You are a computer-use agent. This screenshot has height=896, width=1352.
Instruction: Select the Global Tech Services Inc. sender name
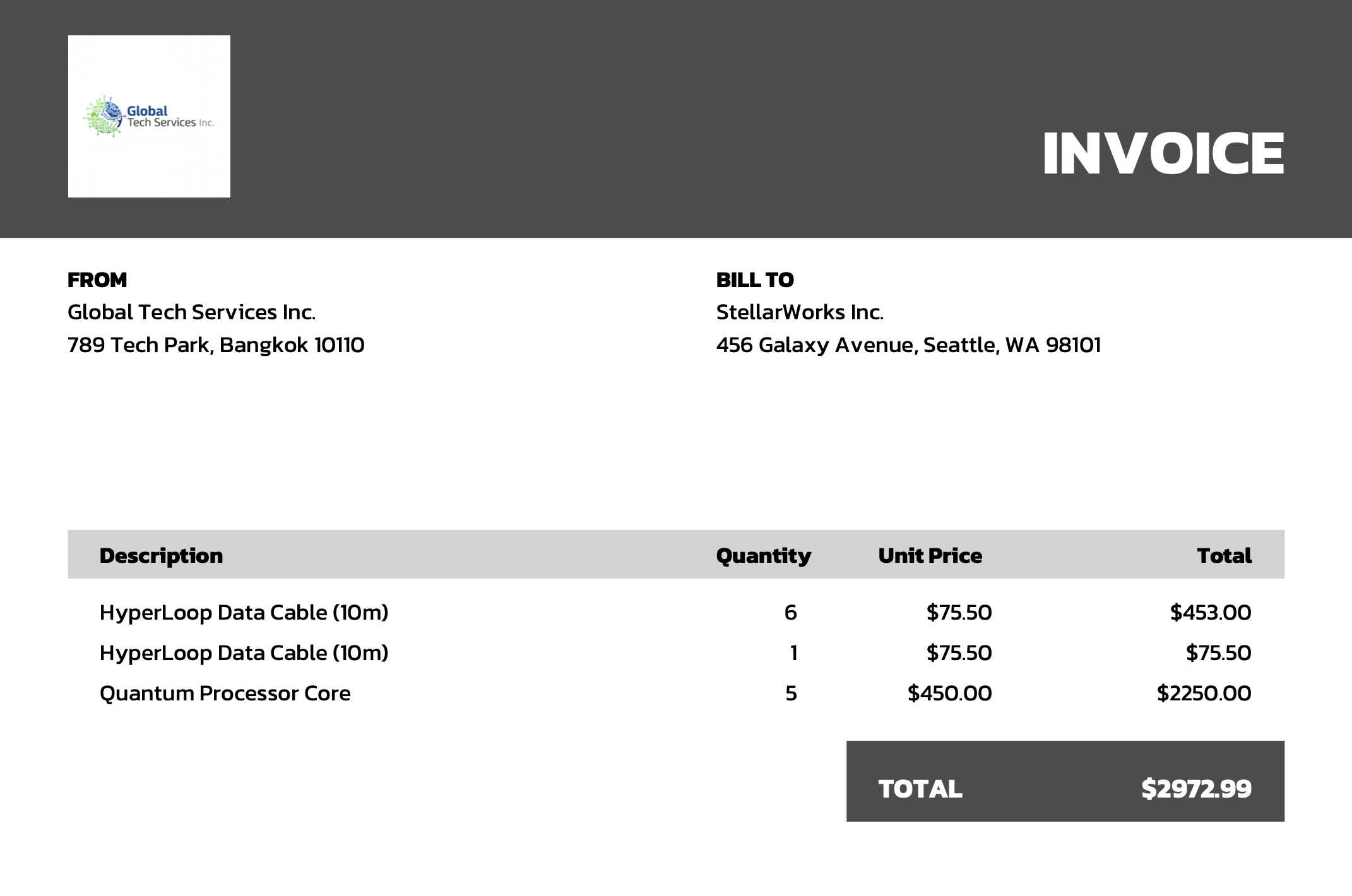191,312
